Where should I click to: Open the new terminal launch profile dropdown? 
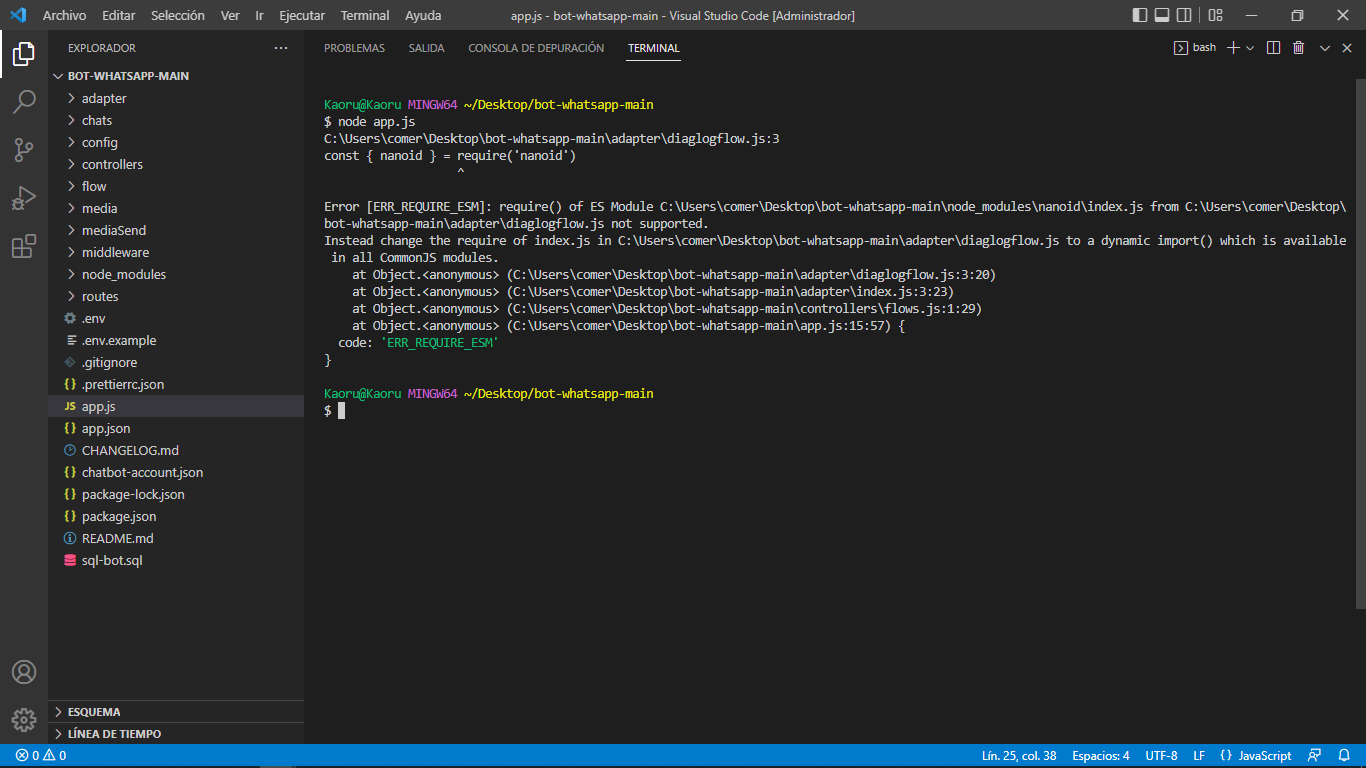1250,47
